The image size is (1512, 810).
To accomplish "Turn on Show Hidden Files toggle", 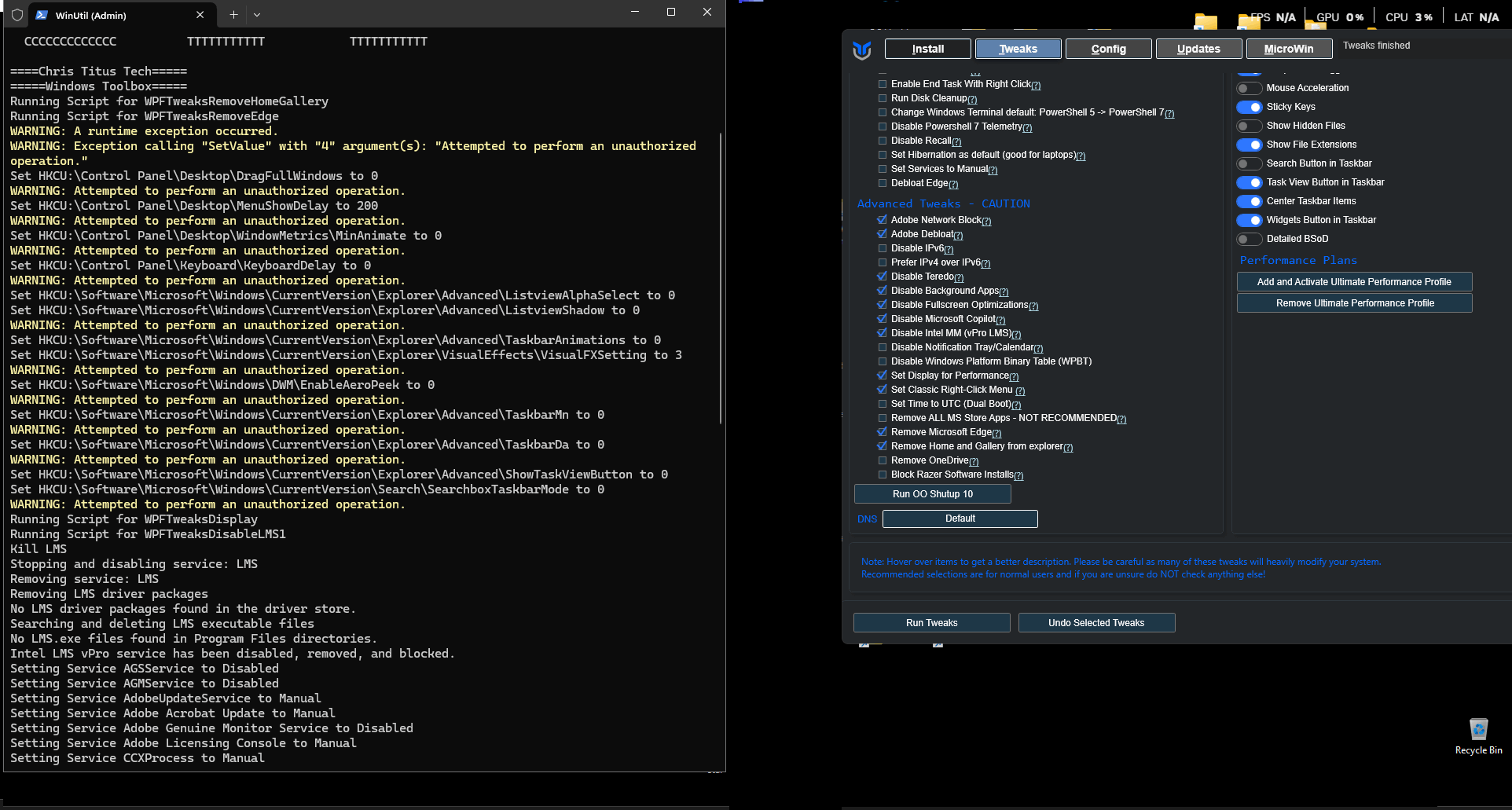I will (x=1249, y=126).
